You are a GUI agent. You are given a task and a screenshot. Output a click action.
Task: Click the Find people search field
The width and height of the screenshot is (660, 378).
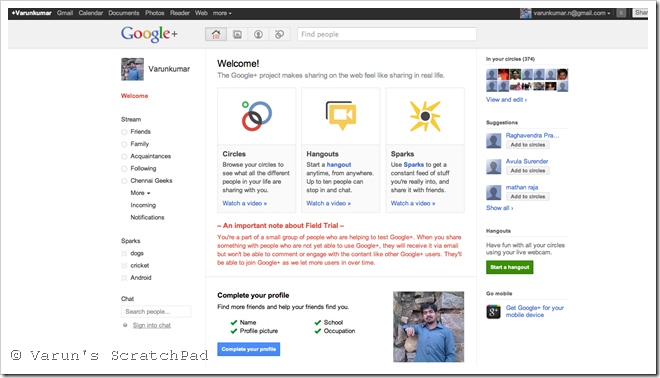click(387, 34)
